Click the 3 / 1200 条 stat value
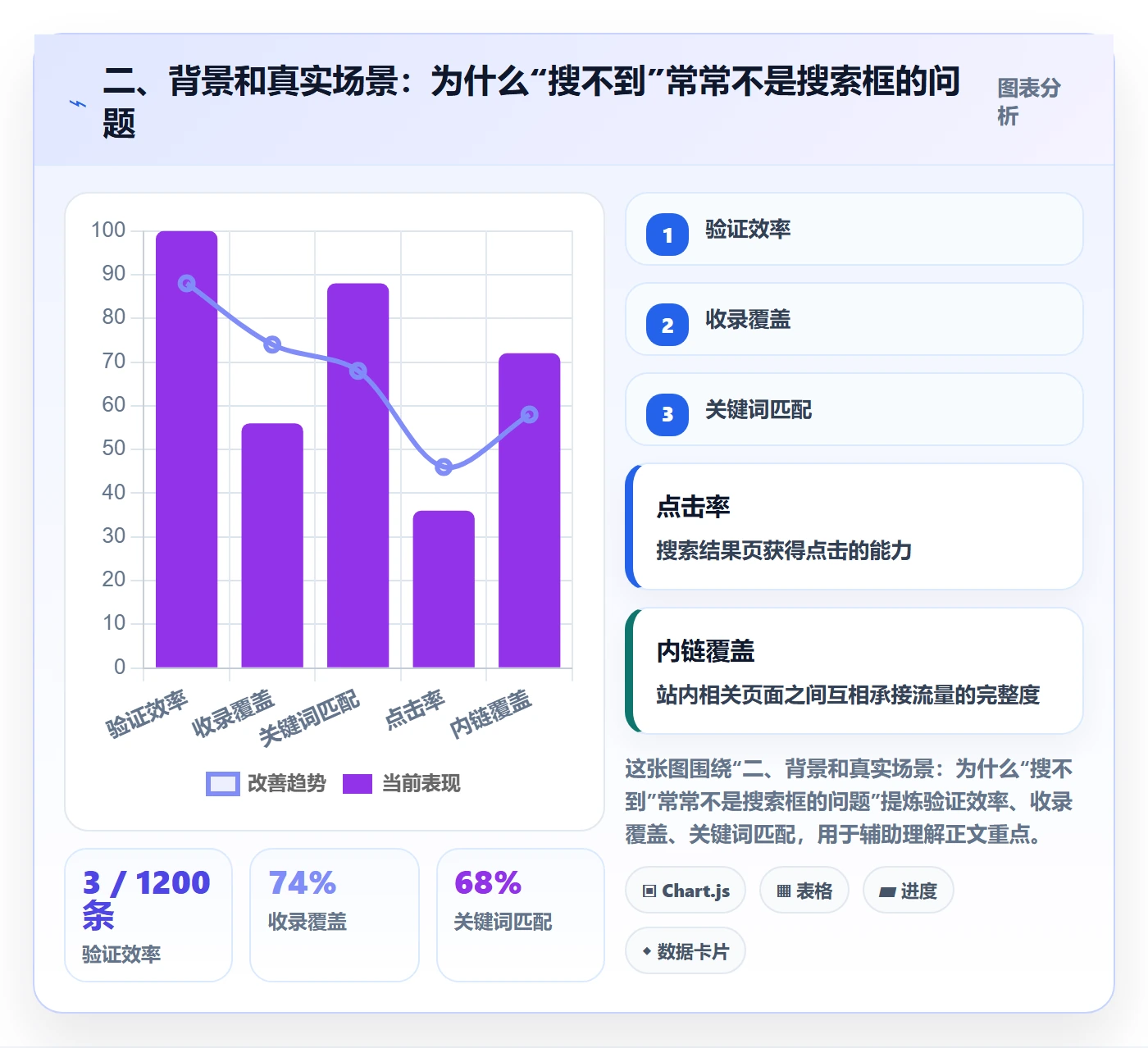The height and width of the screenshot is (1048, 1148). (147, 899)
